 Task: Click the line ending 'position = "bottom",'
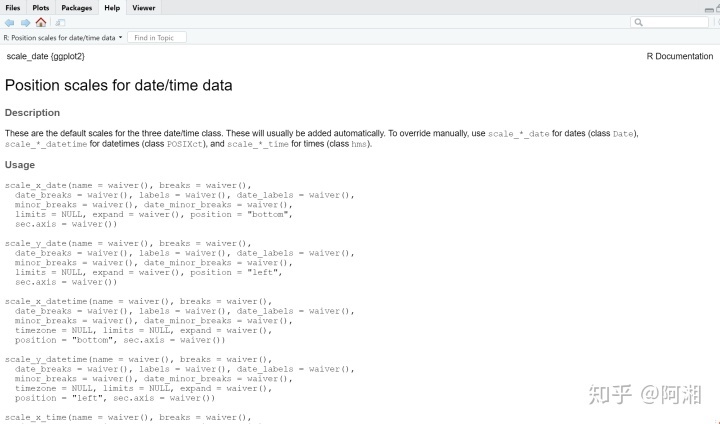154,215
